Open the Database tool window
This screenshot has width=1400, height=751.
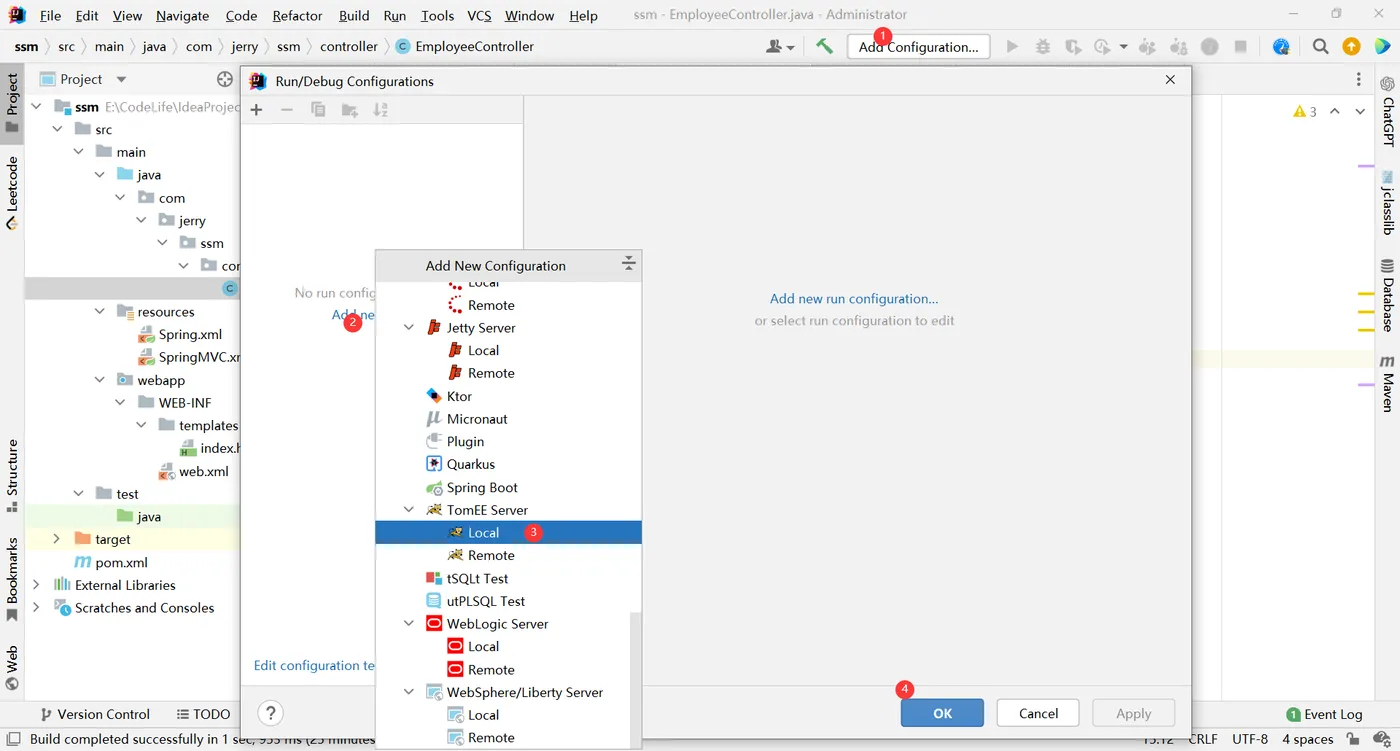tap(1387, 295)
